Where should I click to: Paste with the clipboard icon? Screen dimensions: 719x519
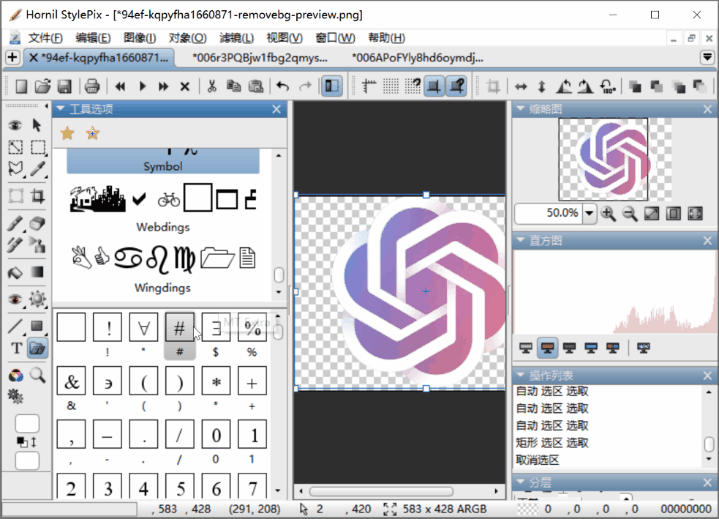[x=256, y=86]
